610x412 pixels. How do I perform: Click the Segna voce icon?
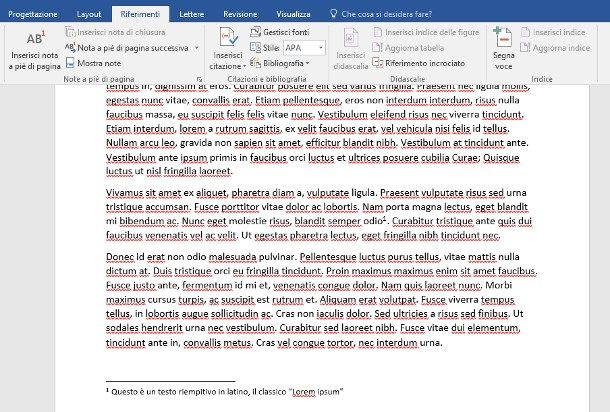coord(503,37)
